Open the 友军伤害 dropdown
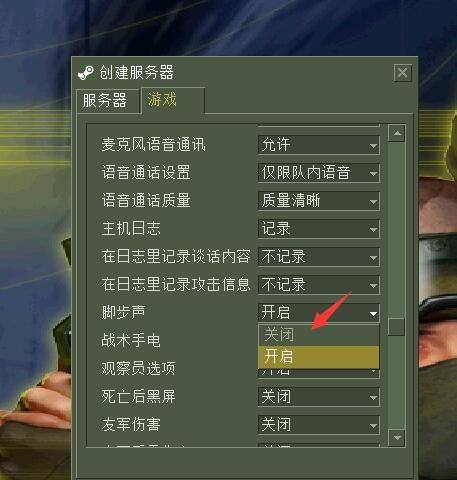Viewport: 457px width, 480px height. click(319, 425)
